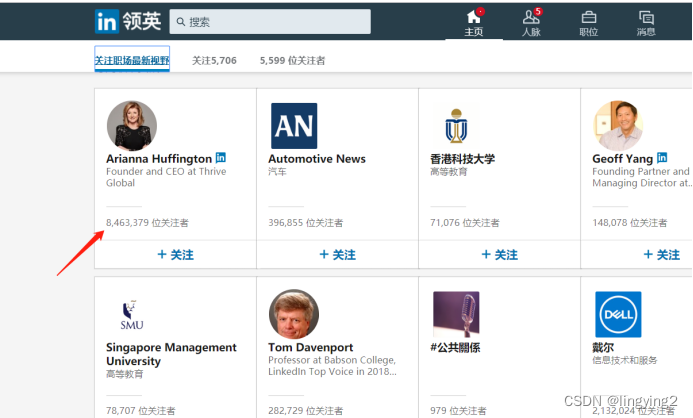Open Geoff Yang's profile photo

[x=618, y=126]
